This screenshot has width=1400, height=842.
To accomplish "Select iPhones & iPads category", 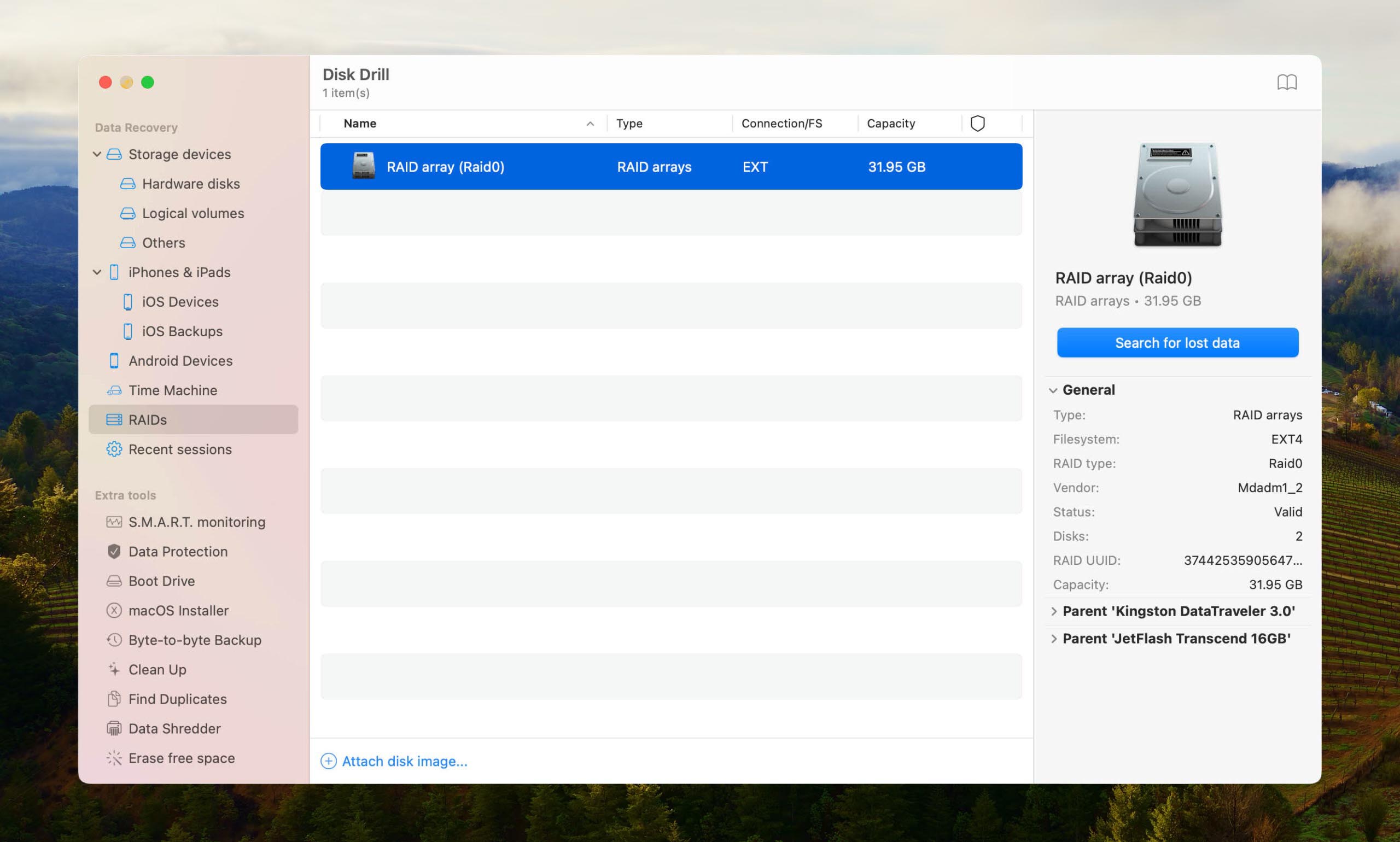I will 180,272.
